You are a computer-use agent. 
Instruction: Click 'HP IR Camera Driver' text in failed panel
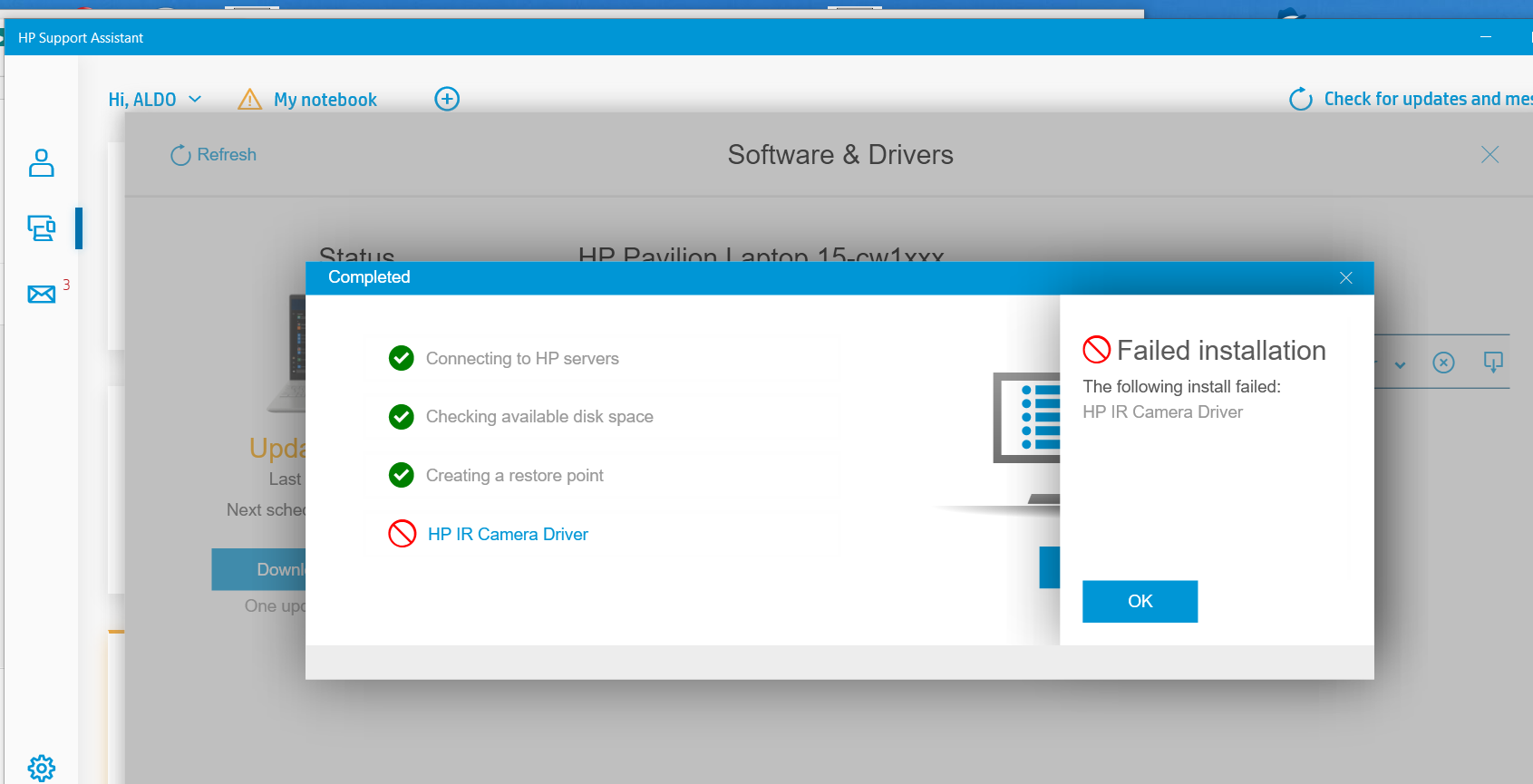coord(1162,412)
